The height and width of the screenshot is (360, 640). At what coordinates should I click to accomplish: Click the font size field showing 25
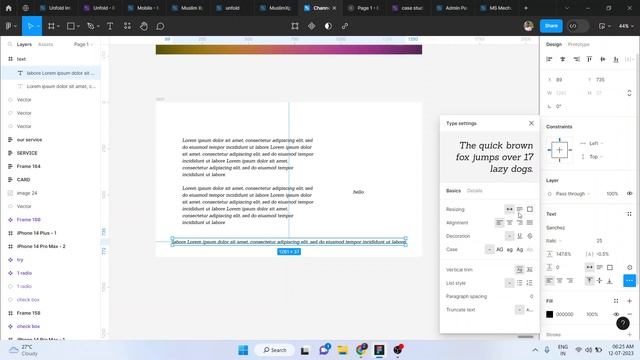(x=599, y=241)
